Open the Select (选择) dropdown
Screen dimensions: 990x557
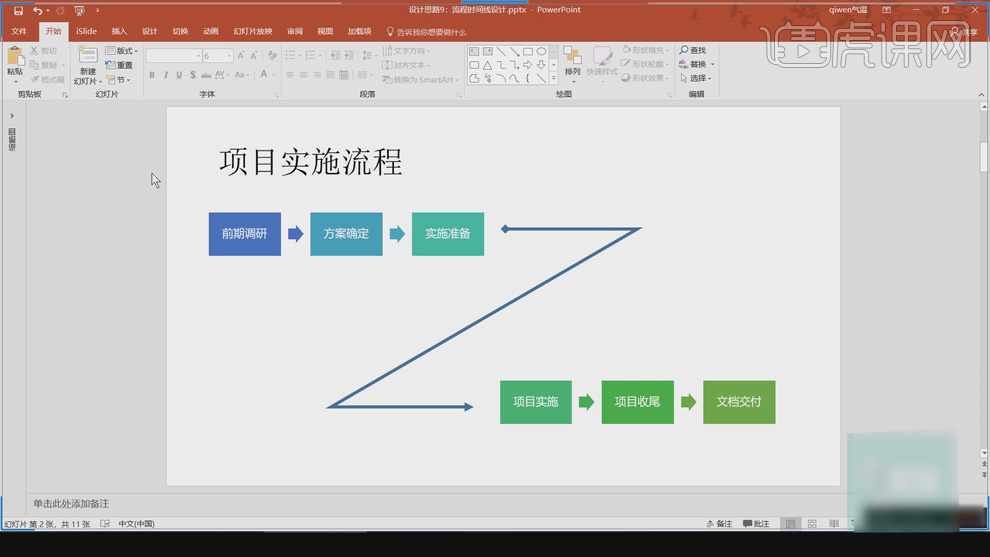pos(696,78)
